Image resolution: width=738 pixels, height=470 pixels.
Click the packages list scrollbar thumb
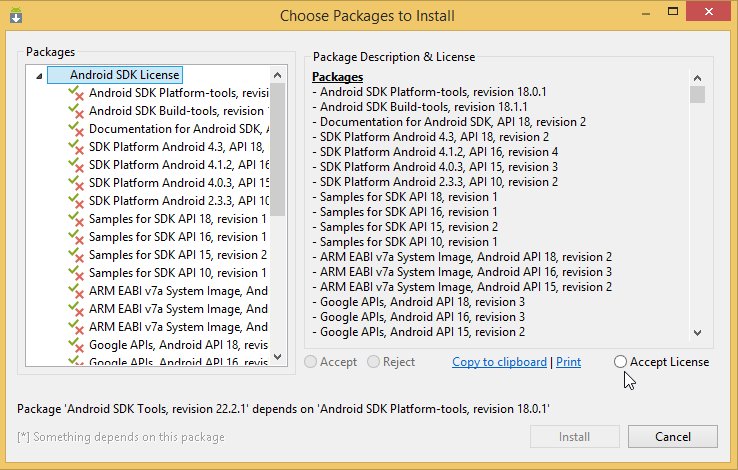(x=278, y=150)
